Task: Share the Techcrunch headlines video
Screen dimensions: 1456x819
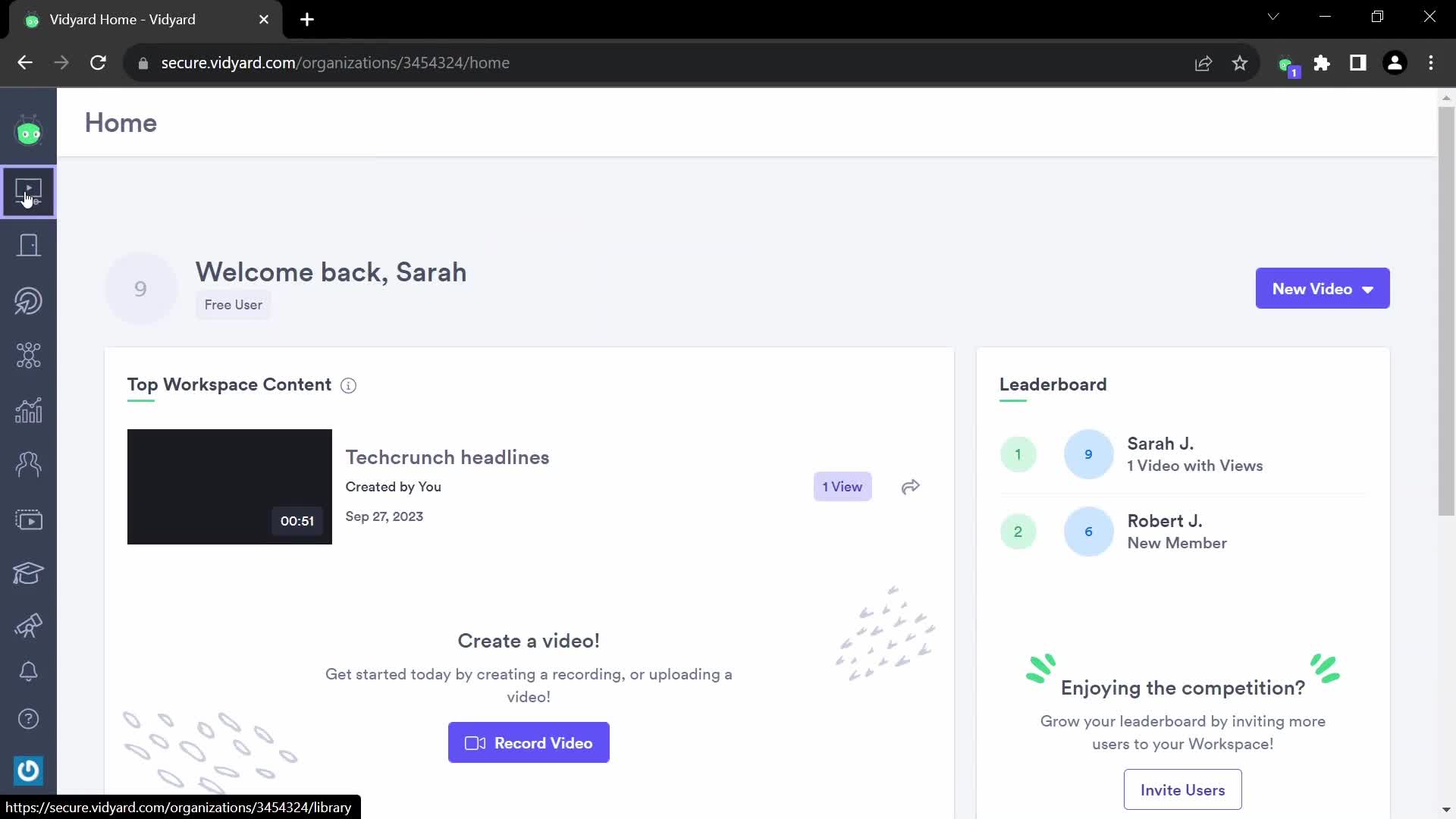Action: (x=909, y=487)
